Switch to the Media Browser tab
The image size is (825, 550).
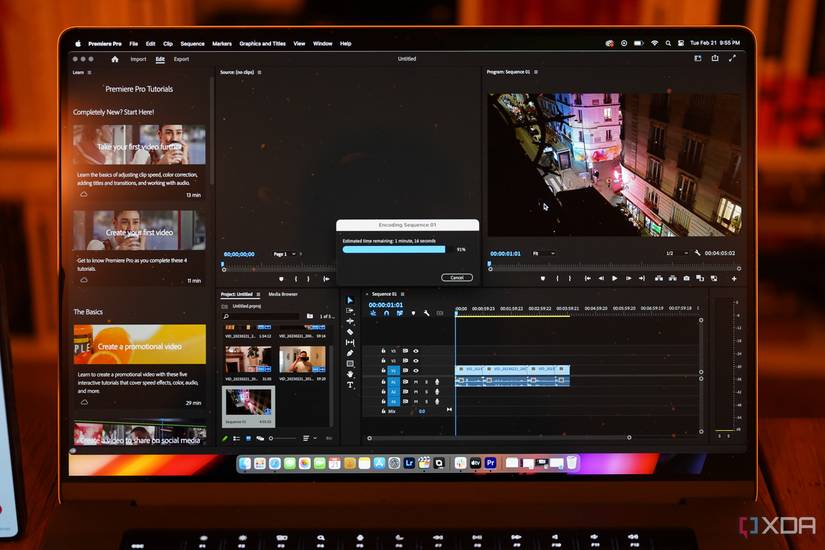[x=283, y=294]
